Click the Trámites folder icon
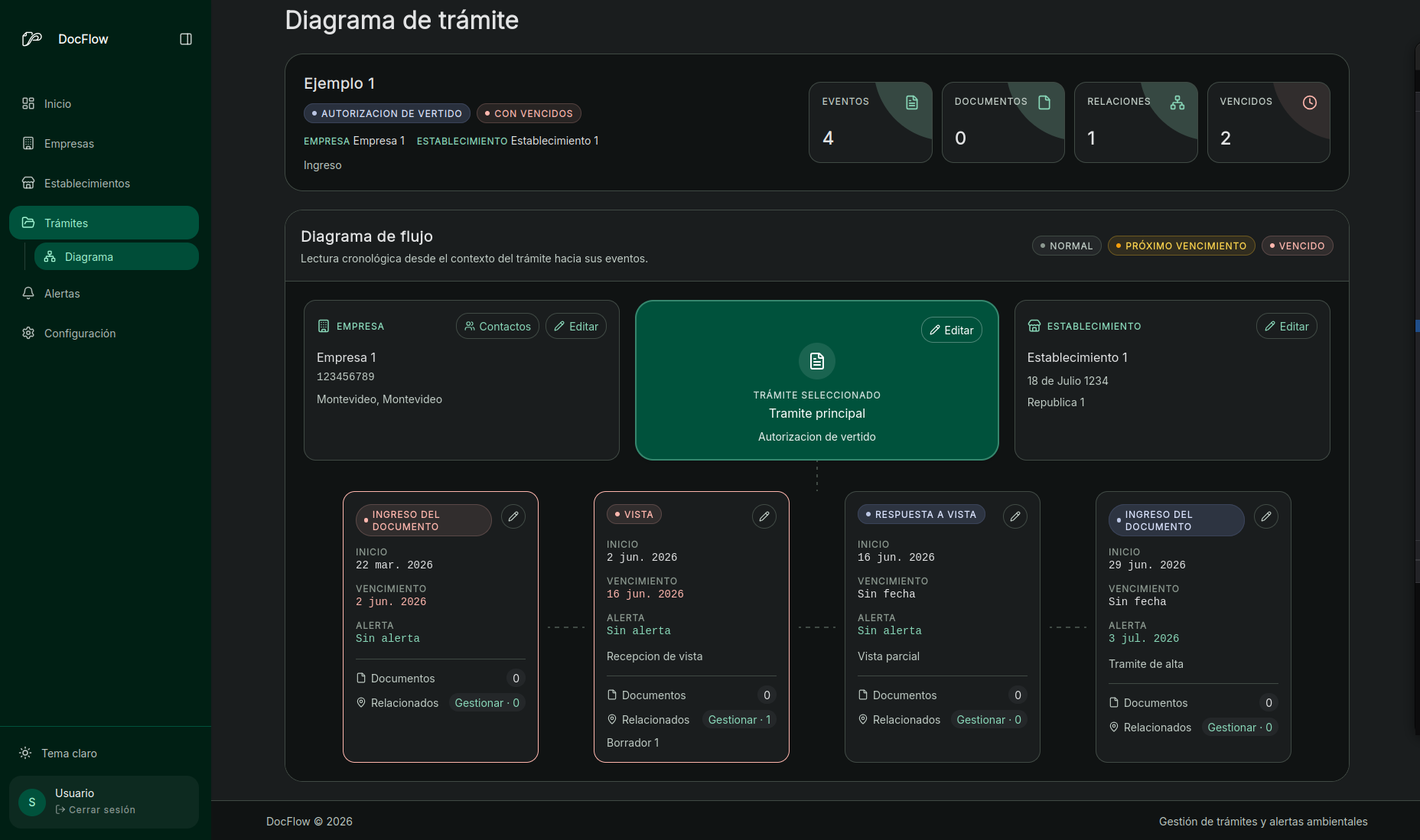1420x840 pixels. 28,223
